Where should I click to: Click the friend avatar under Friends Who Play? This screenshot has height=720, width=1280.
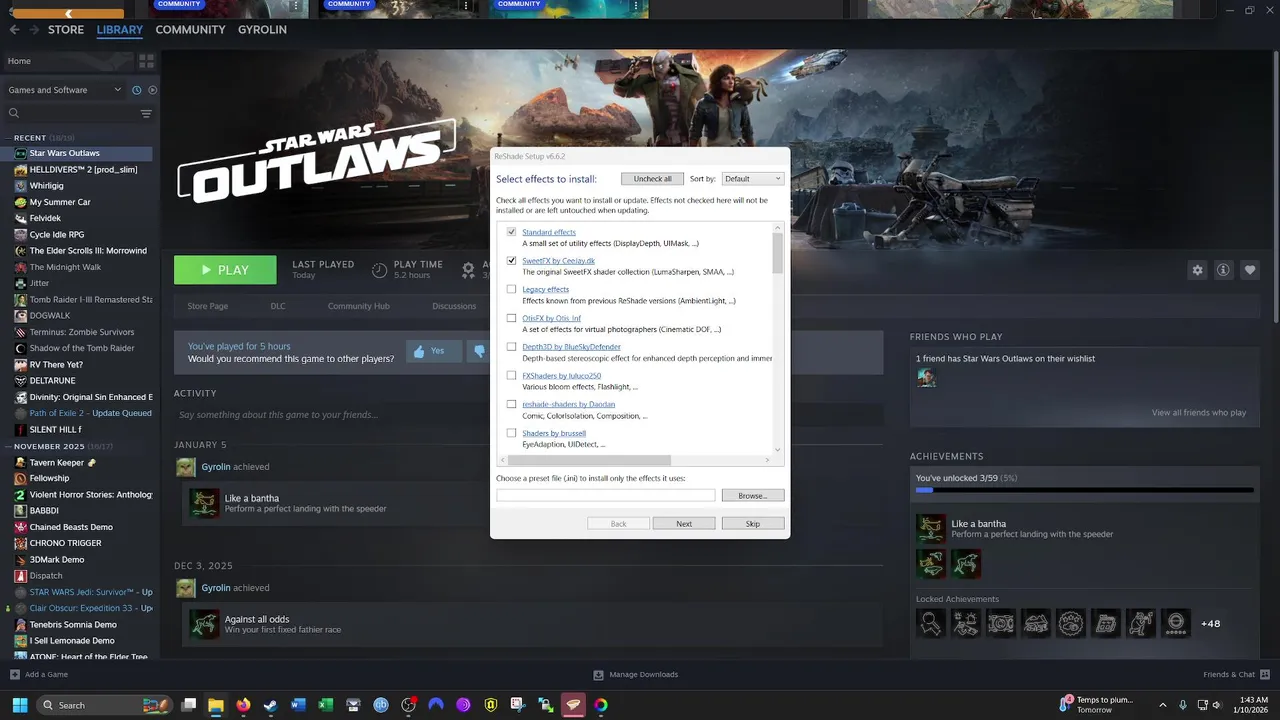926,377
